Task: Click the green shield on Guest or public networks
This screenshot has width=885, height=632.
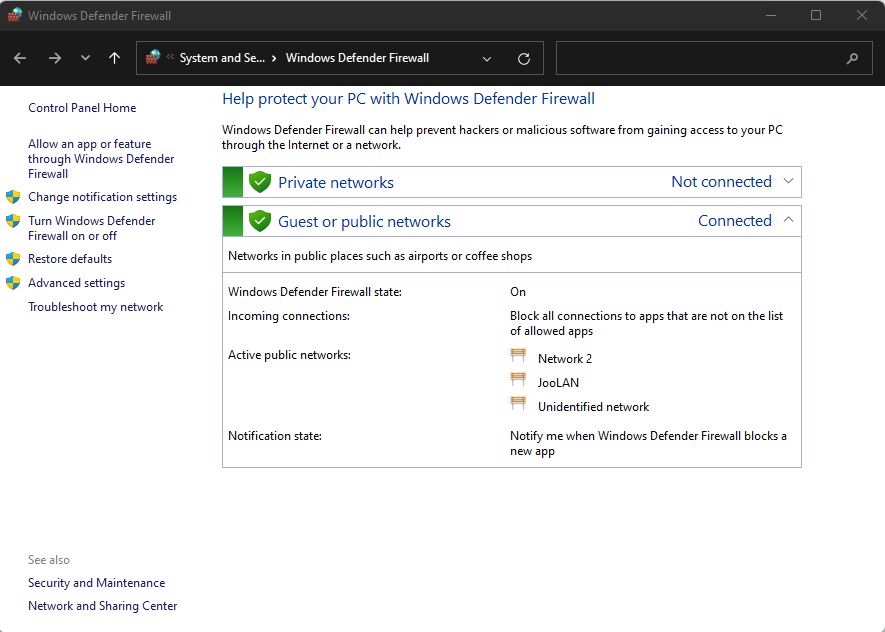Action: pos(260,221)
